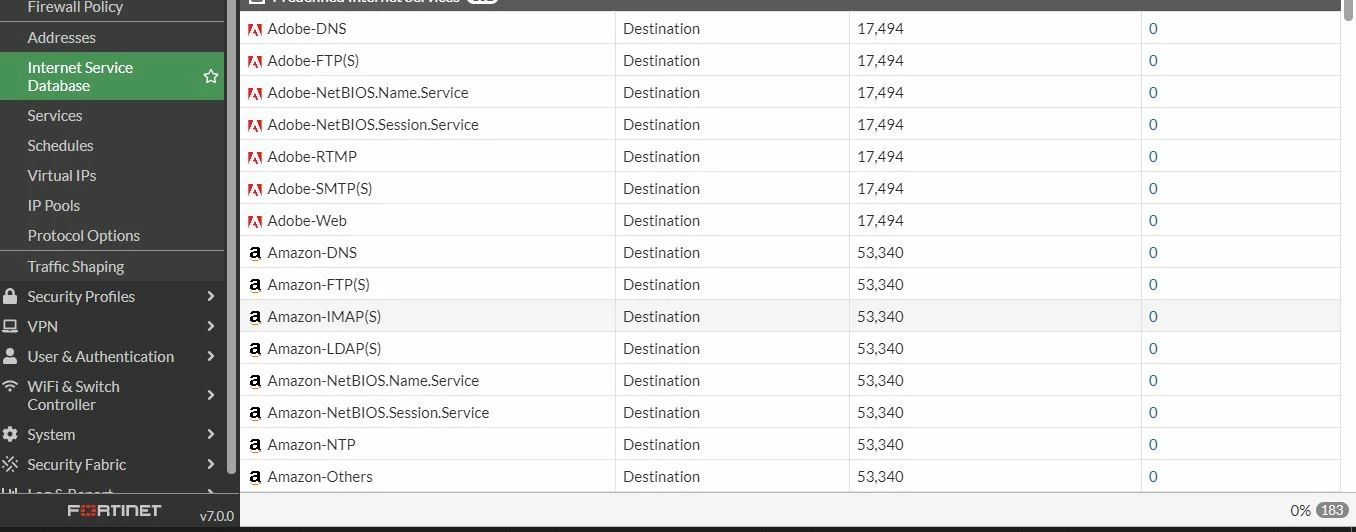
Task: Open reference count 0 for Adobe-DNS
Action: 1153,29
